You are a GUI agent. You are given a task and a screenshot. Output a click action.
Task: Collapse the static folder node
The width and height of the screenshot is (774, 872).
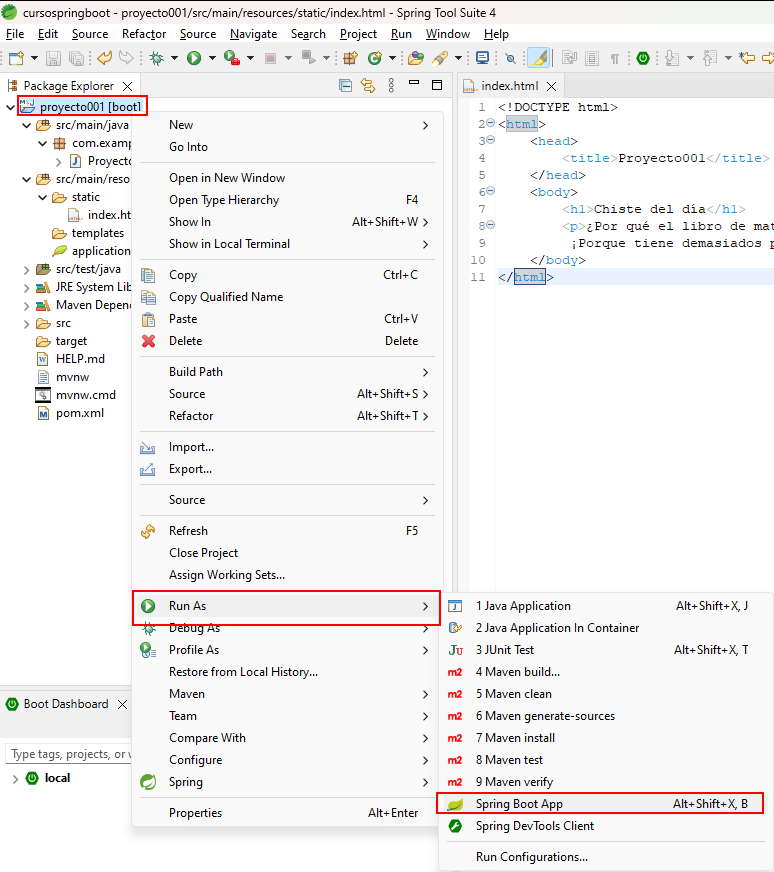[43, 197]
